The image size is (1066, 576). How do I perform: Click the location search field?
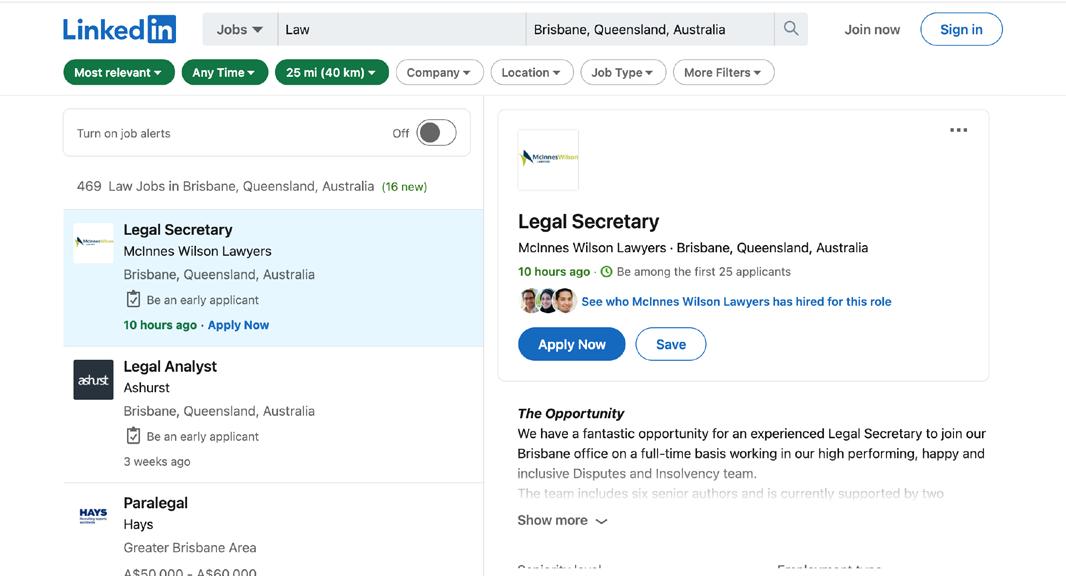(x=650, y=30)
